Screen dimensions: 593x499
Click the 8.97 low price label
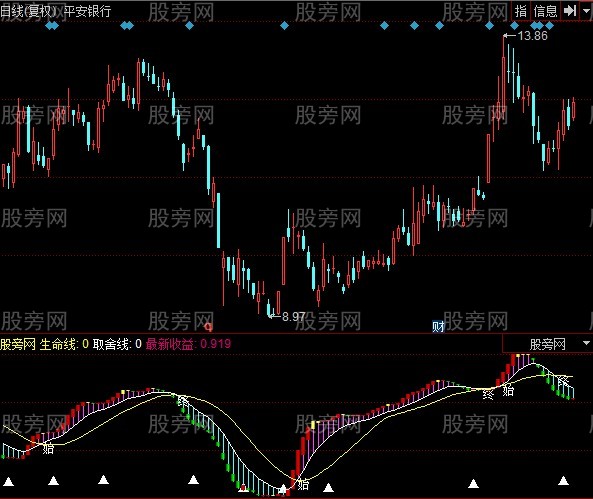(x=293, y=316)
